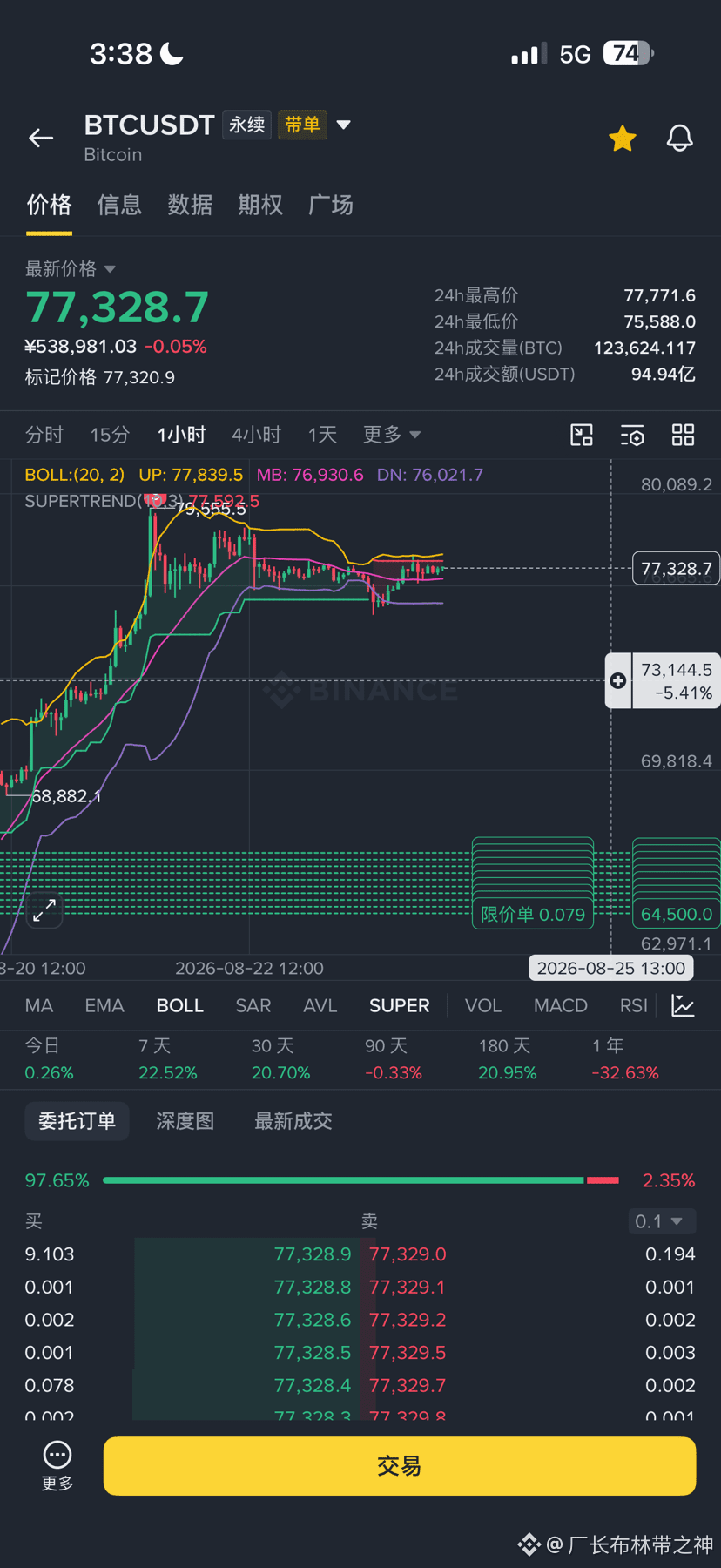Tap the 限价单 0.079 order label
The height and width of the screenshot is (1568, 721).
[533, 915]
